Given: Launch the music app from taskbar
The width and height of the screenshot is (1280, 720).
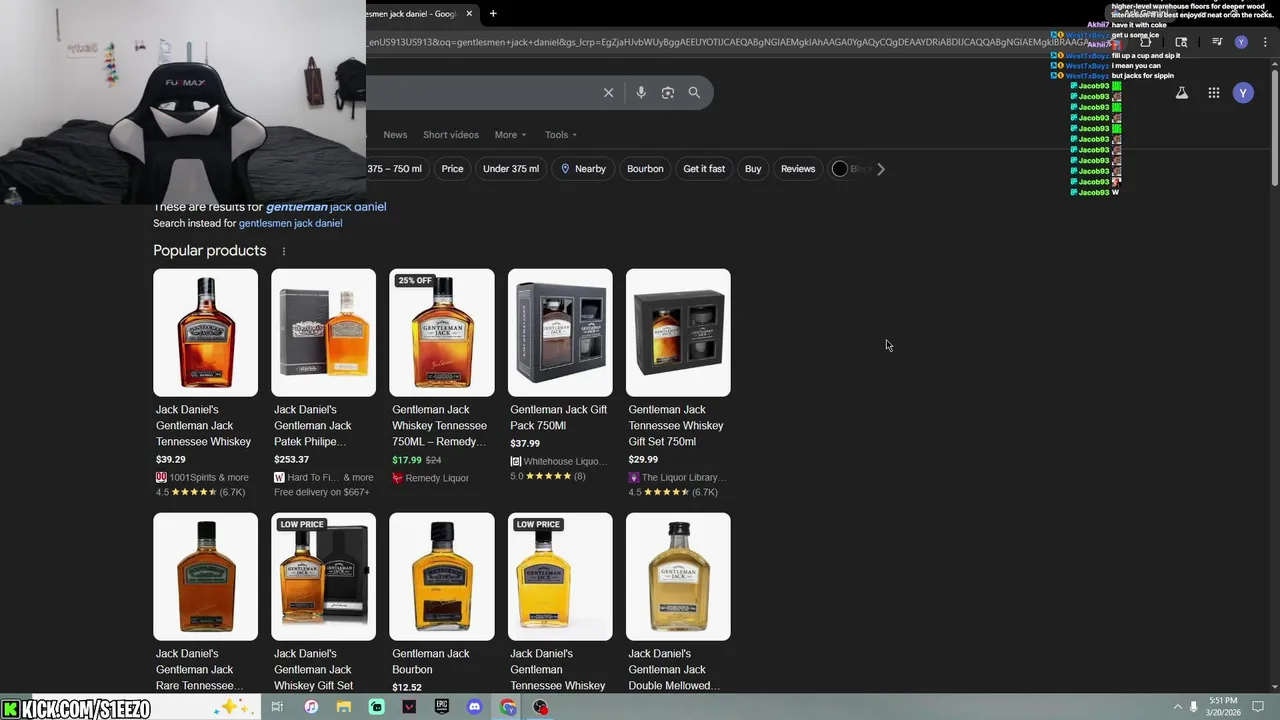Looking at the screenshot, I should [x=311, y=707].
